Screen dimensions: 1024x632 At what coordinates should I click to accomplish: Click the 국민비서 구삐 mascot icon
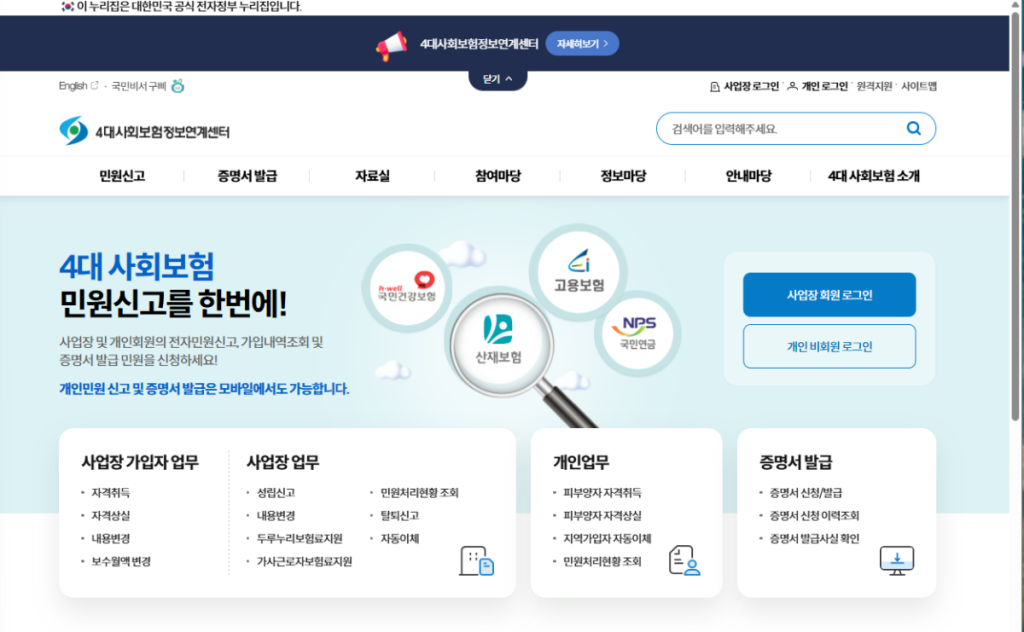tap(178, 86)
